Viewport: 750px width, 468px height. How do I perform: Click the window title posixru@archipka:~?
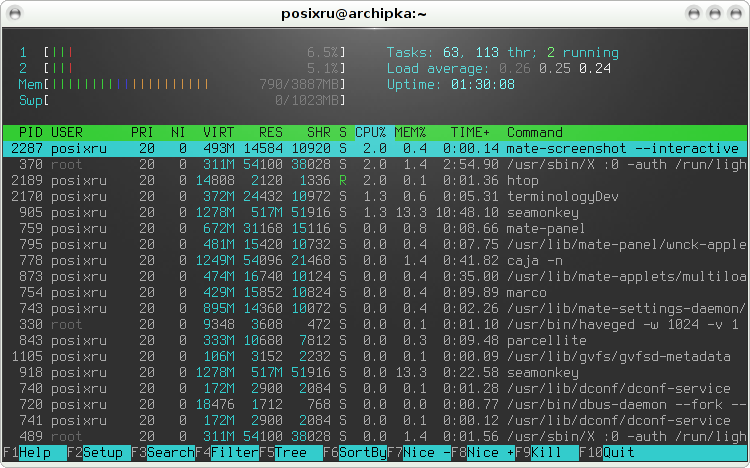click(x=353, y=14)
